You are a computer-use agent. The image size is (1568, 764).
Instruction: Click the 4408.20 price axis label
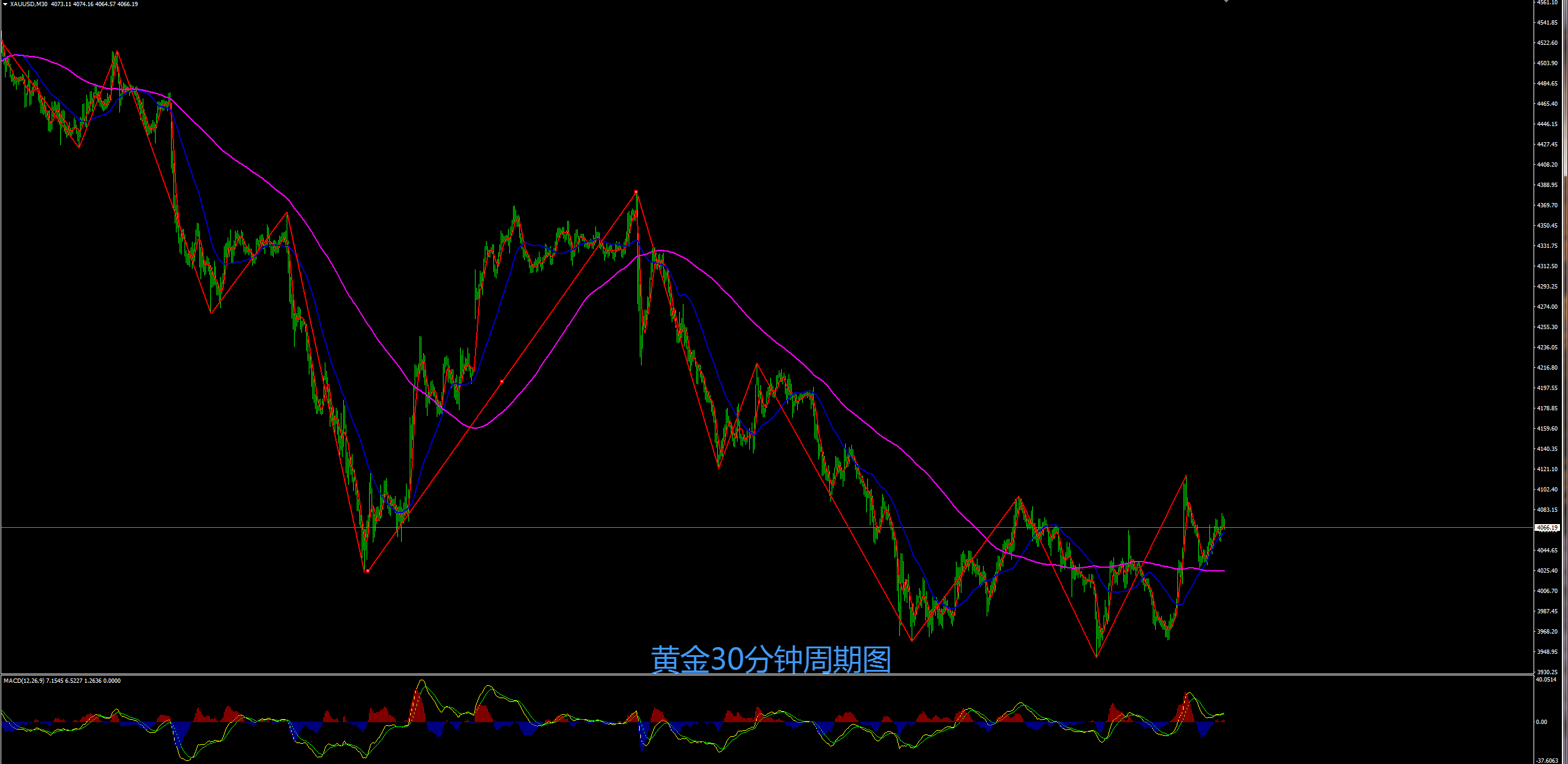click(x=1547, y=164)
